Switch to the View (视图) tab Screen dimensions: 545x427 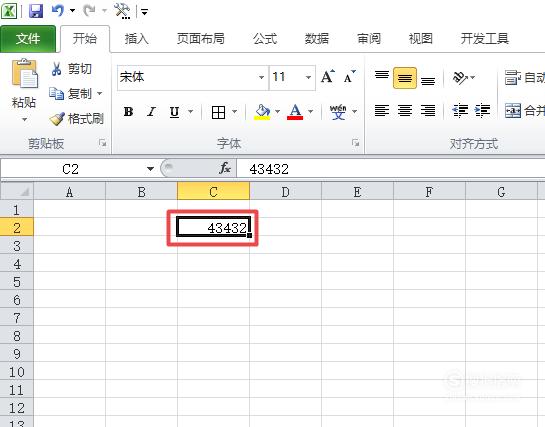click(x=421, y=38)
